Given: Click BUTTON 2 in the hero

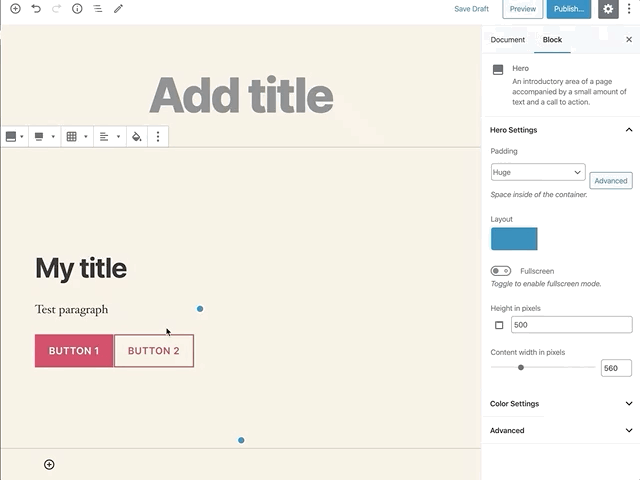Looking at the screenshot, I should click(x=154, y=351).
